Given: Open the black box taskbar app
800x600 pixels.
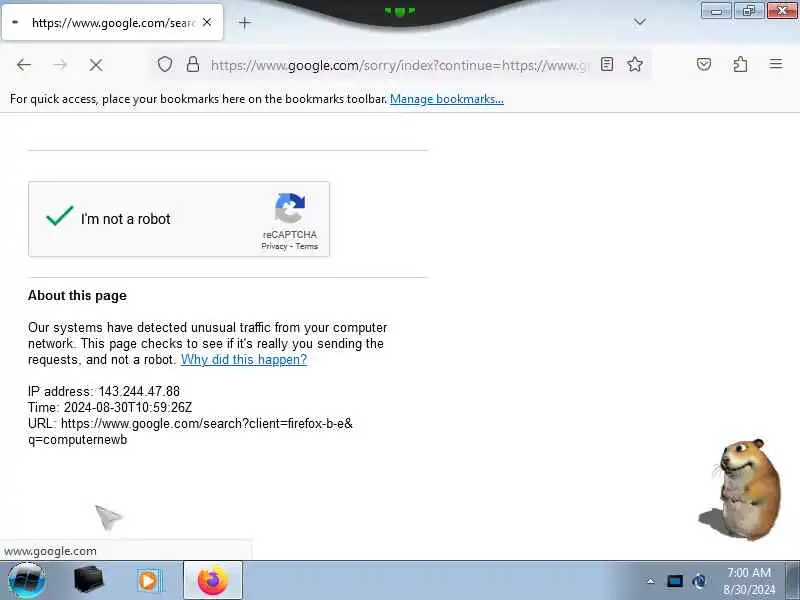Looking at the screenshot, I should click(x=88, y=580).
